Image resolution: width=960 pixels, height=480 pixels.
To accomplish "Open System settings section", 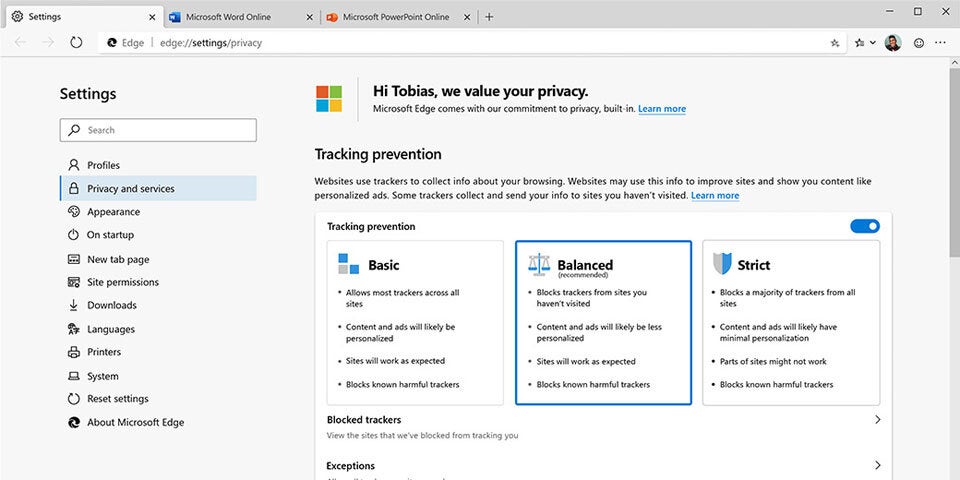I will click(158, 376).
